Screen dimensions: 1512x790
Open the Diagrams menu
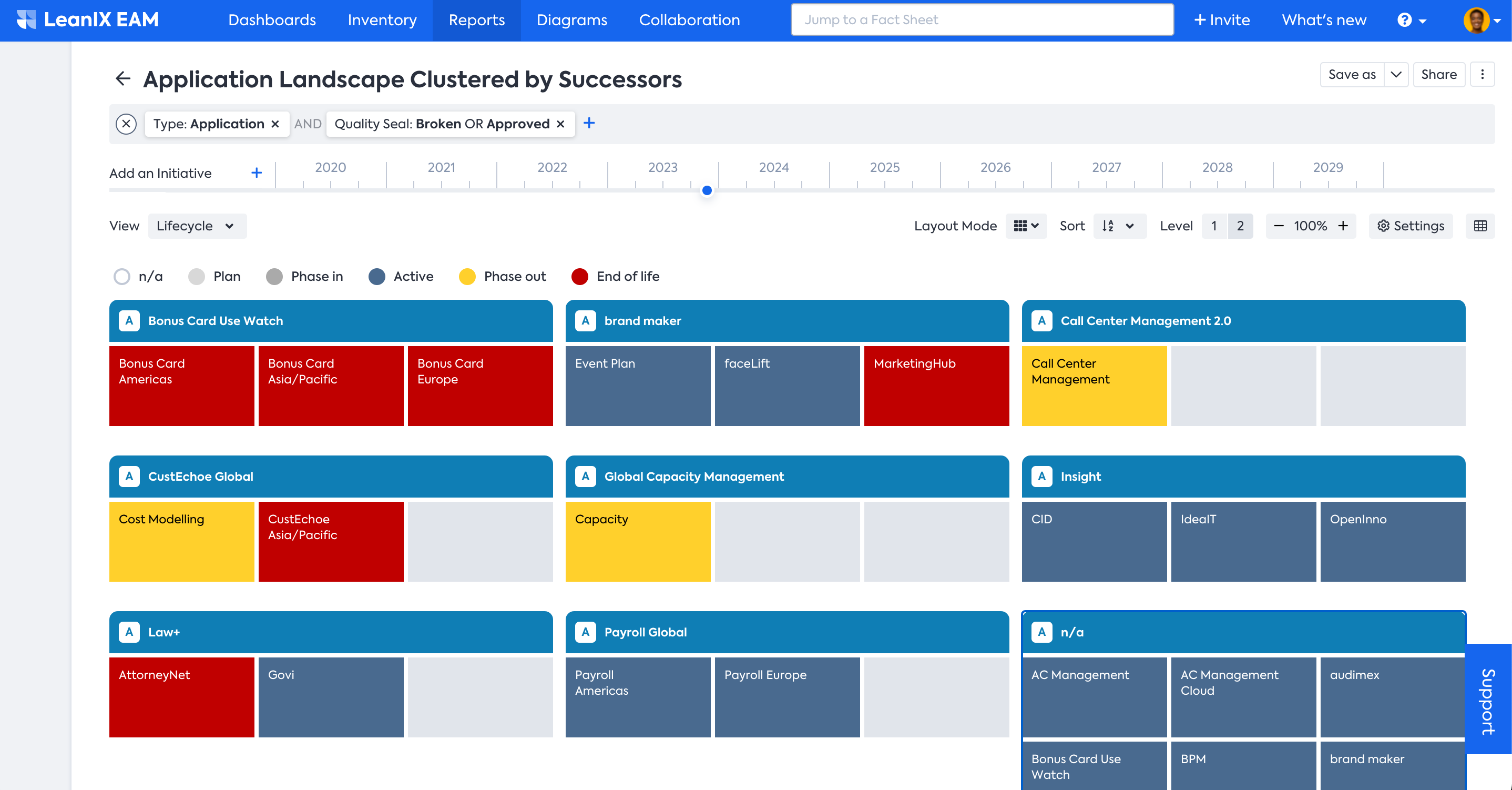[571, 20]
